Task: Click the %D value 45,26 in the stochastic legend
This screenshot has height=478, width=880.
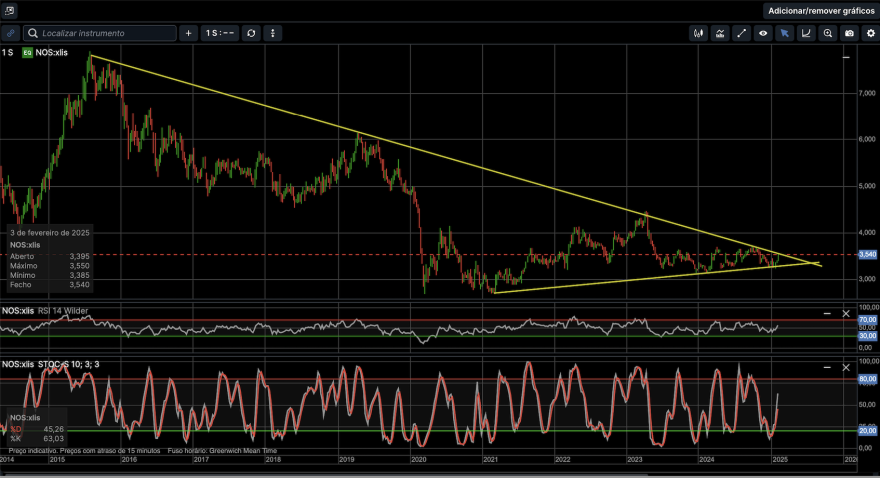Action: (53, 429)
